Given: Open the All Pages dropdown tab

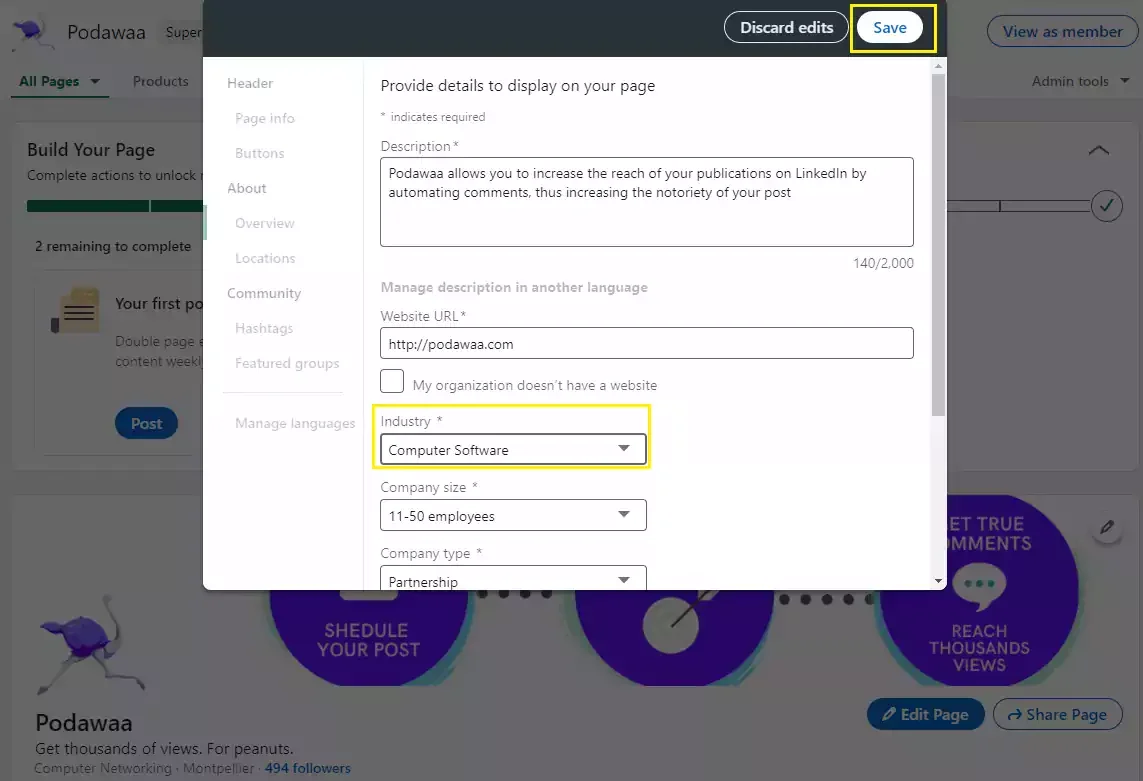Looking at the screenshot, I should [60, 82].
